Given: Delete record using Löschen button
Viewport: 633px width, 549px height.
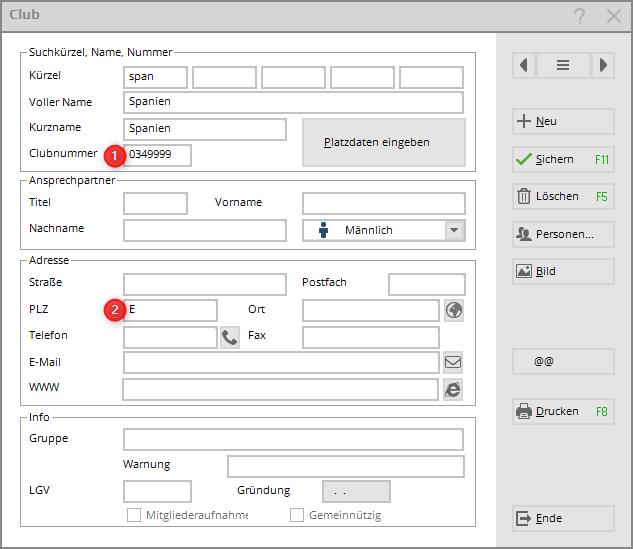Looking at the screenshot, I should [563, 197].
